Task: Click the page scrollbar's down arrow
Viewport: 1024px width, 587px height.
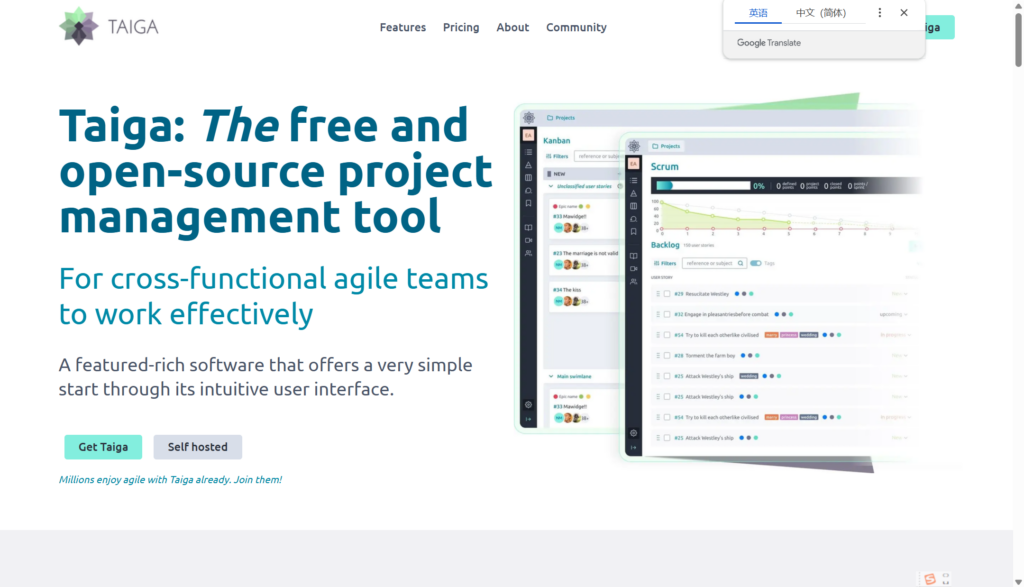Action: pyautogui.click(x=1017, y=580)
